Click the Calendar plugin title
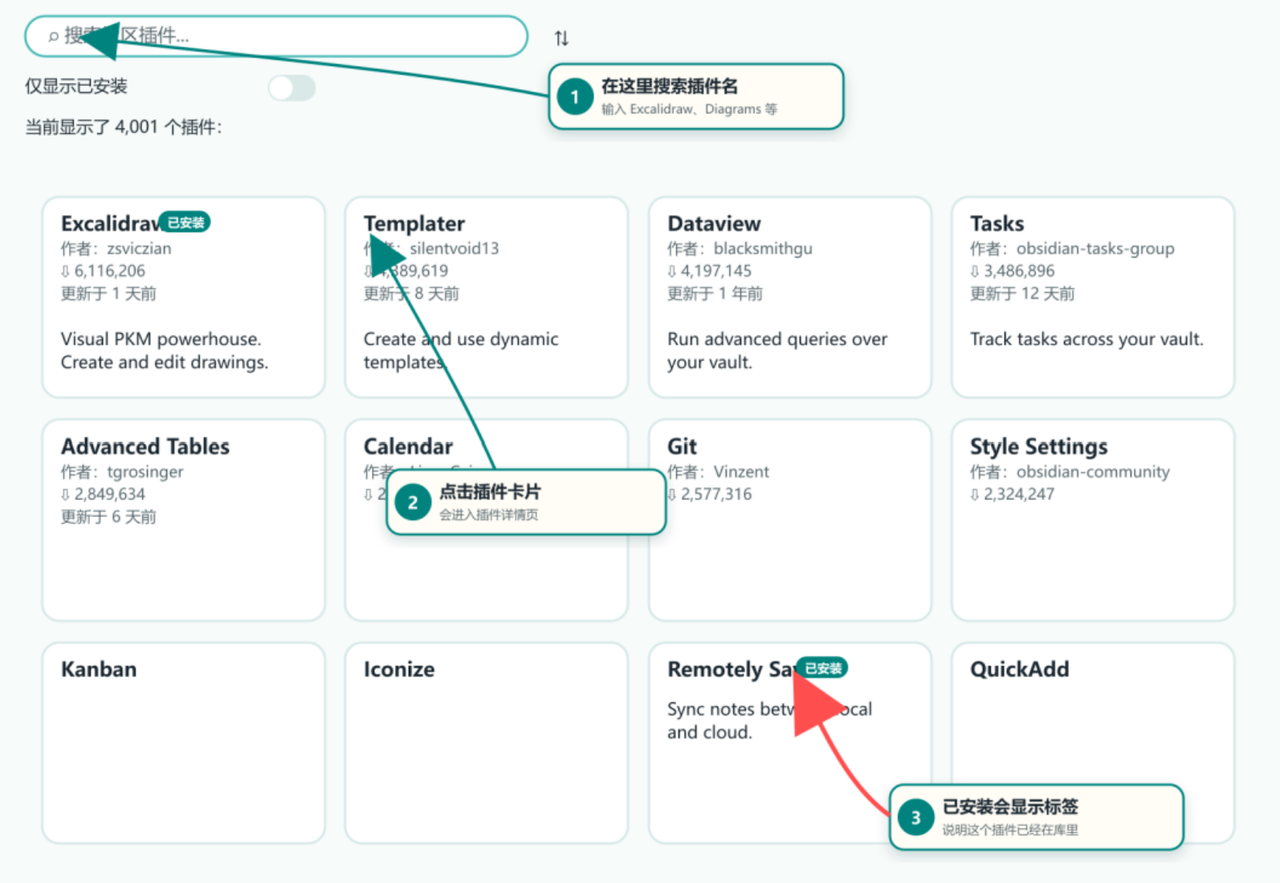Screen dimensions: 1280x883 coord(408,447)
